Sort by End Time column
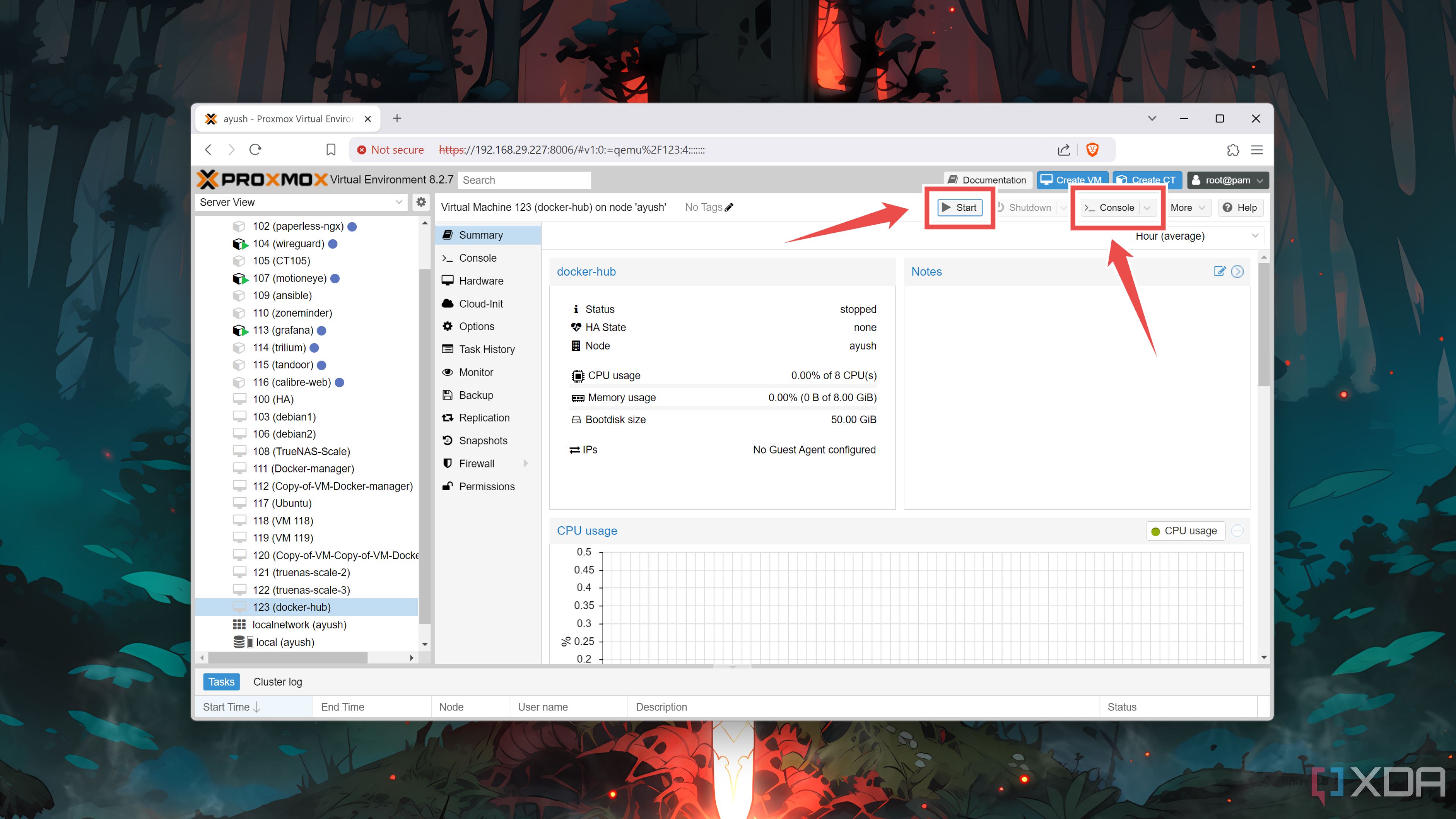 [372, 707]
